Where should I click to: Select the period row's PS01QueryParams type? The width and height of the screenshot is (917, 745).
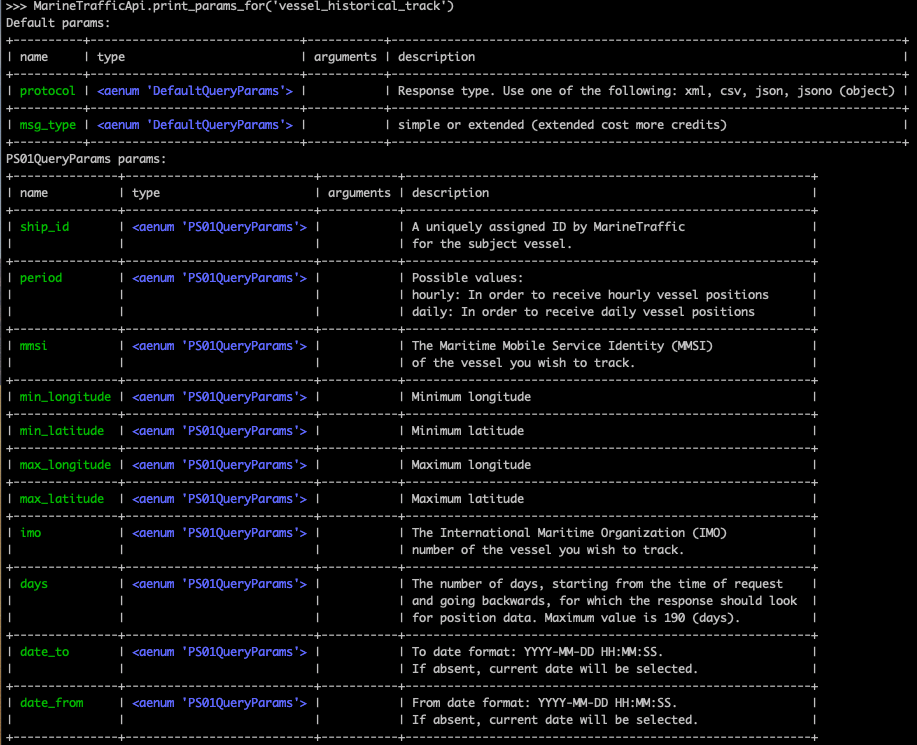pyautogui.click(x=219, y=278)
